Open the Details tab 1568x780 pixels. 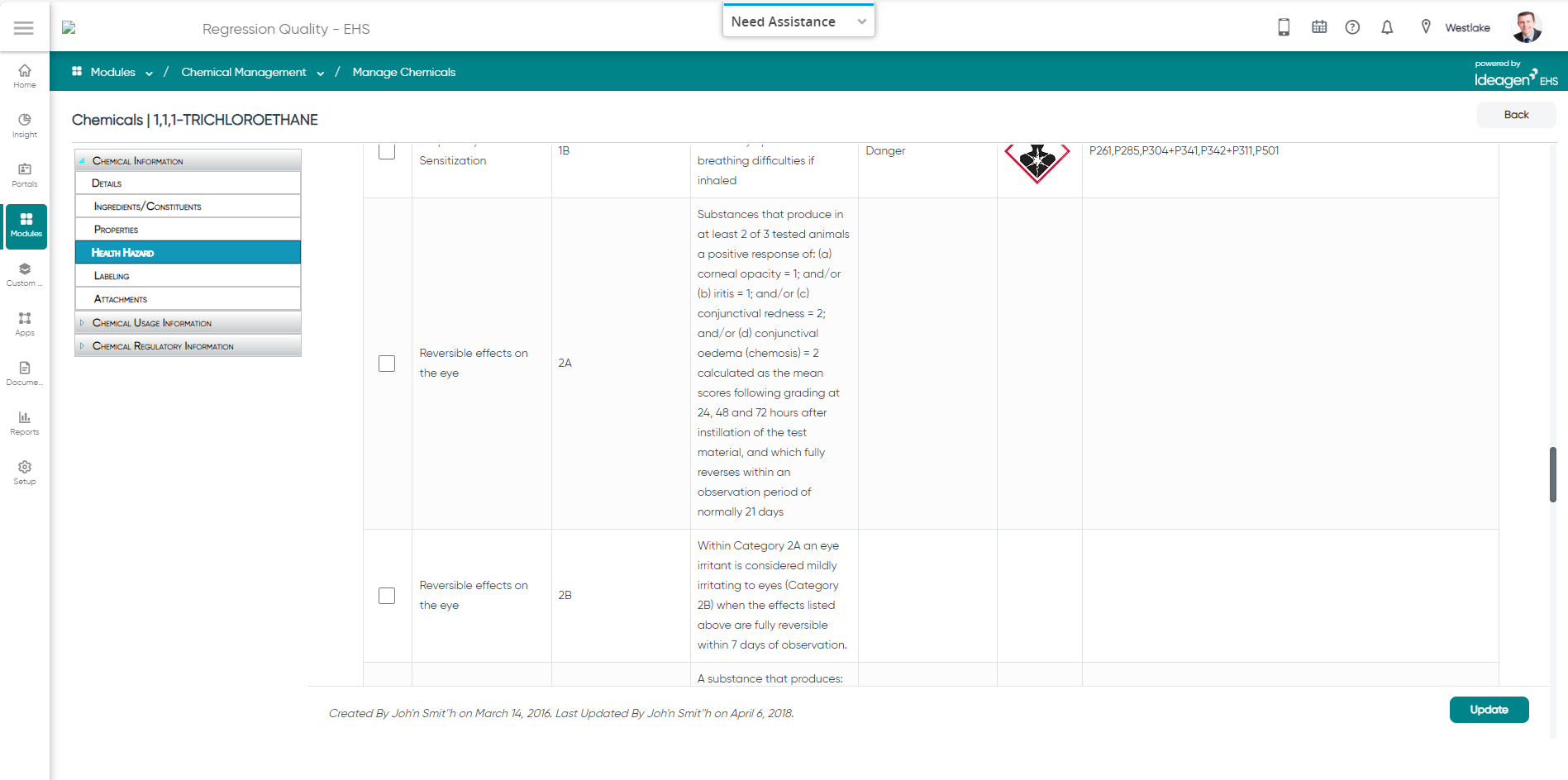click(x=188, y=183)
